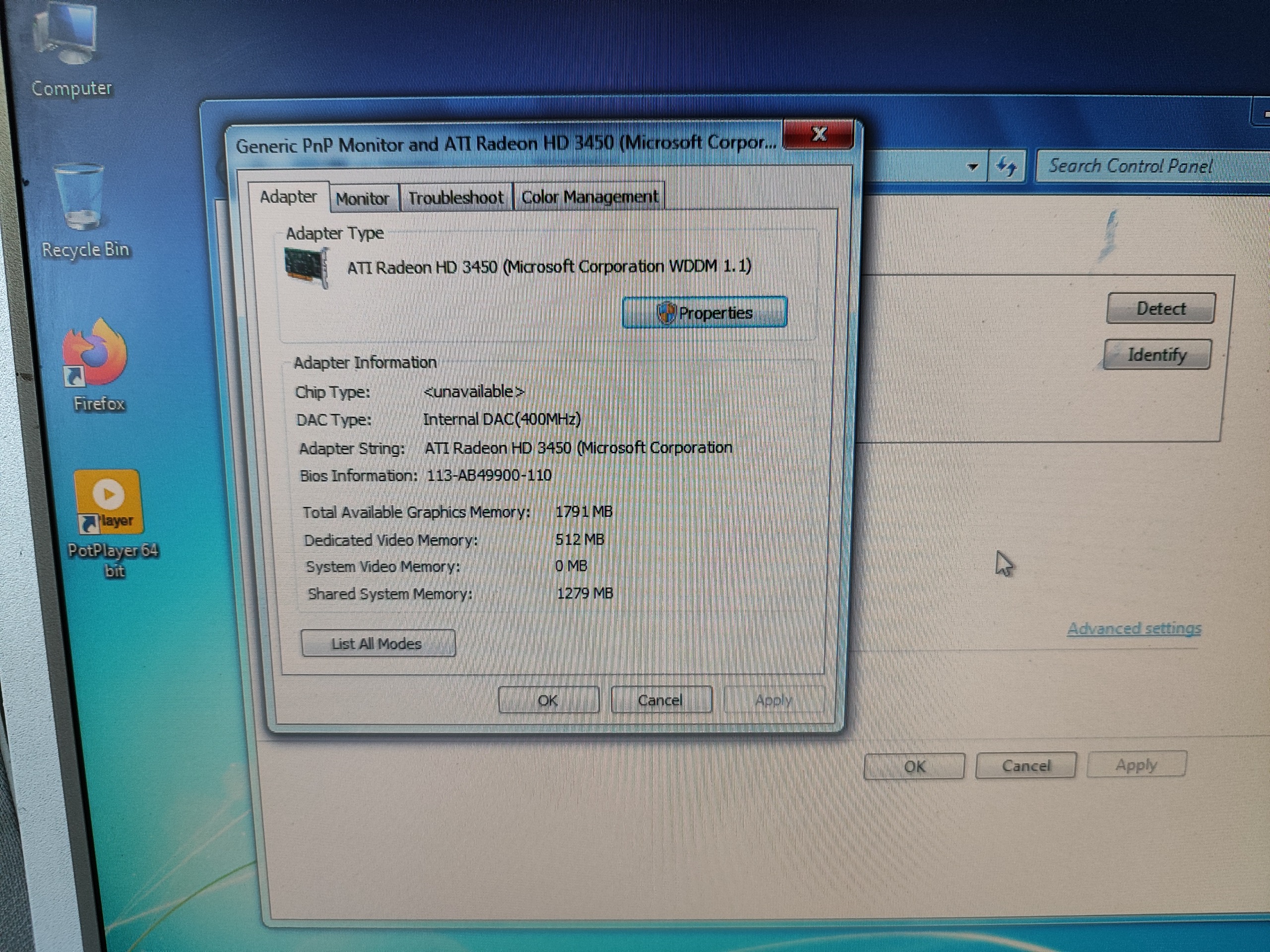This screenshot has width=1270, height=952.
Task: Select the Adapter tab
Action: point(288,197)
